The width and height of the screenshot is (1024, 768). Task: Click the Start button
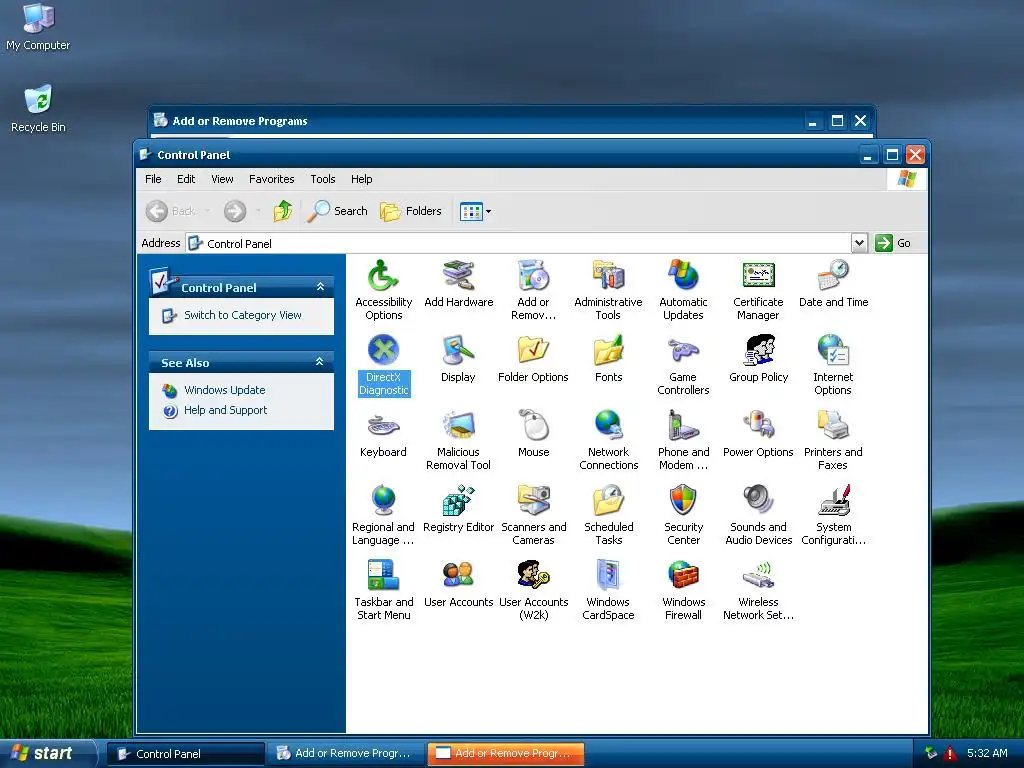tap(47, 754)
